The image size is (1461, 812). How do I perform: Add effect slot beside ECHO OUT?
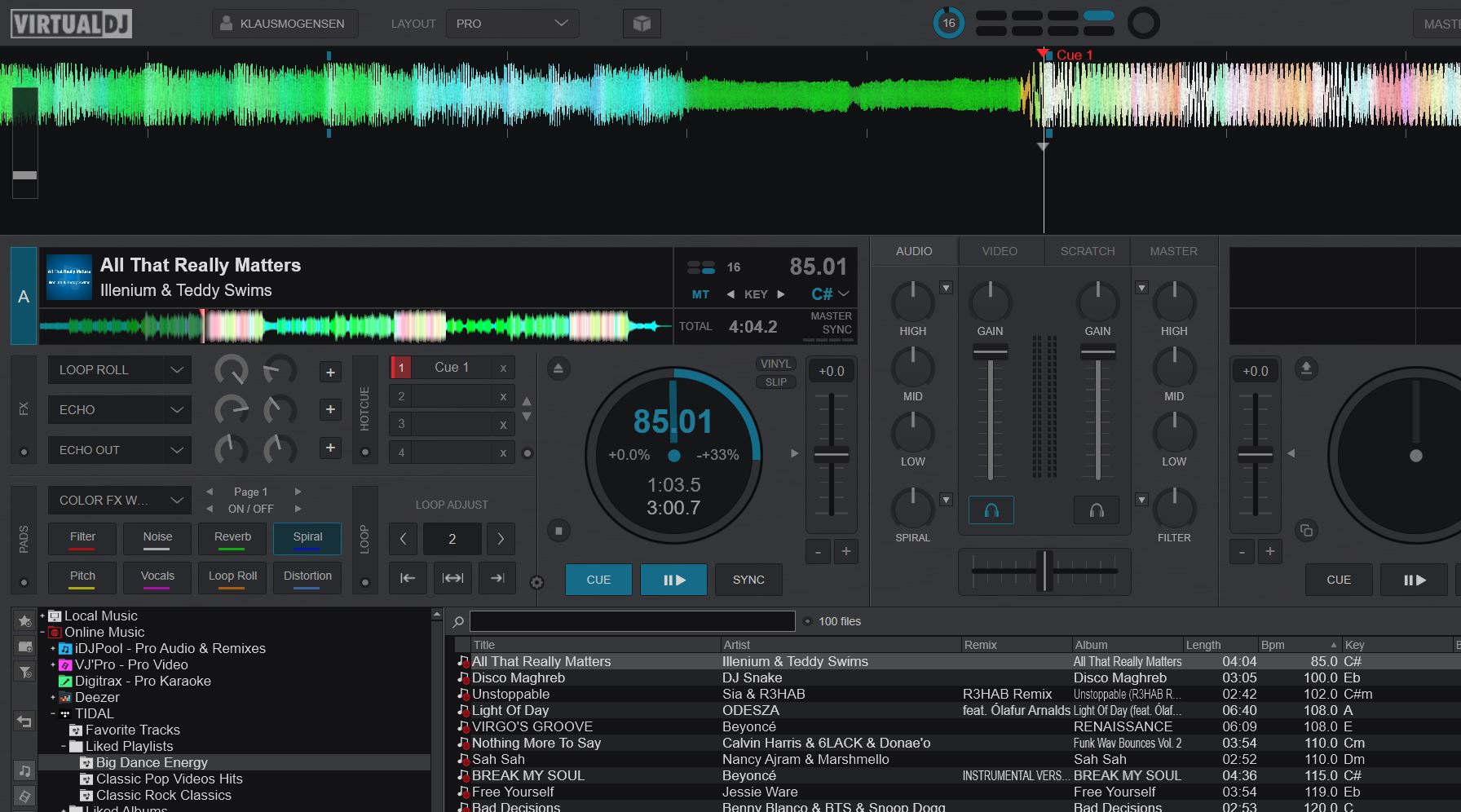point(330,448)
